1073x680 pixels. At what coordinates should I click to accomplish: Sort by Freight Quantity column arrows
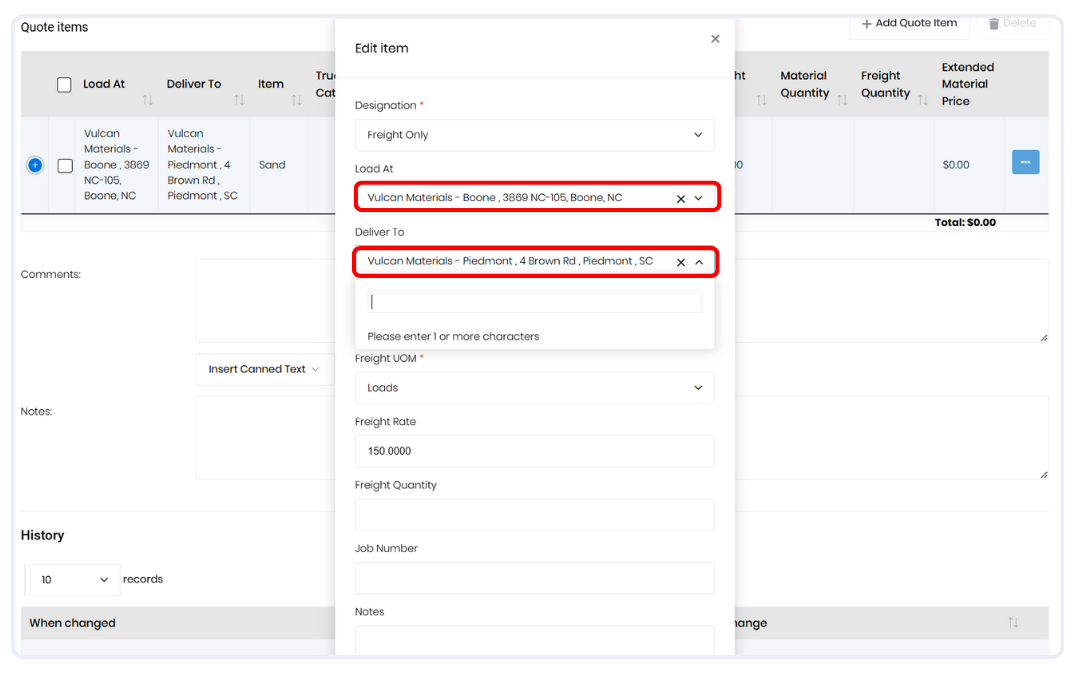(923, 99)
